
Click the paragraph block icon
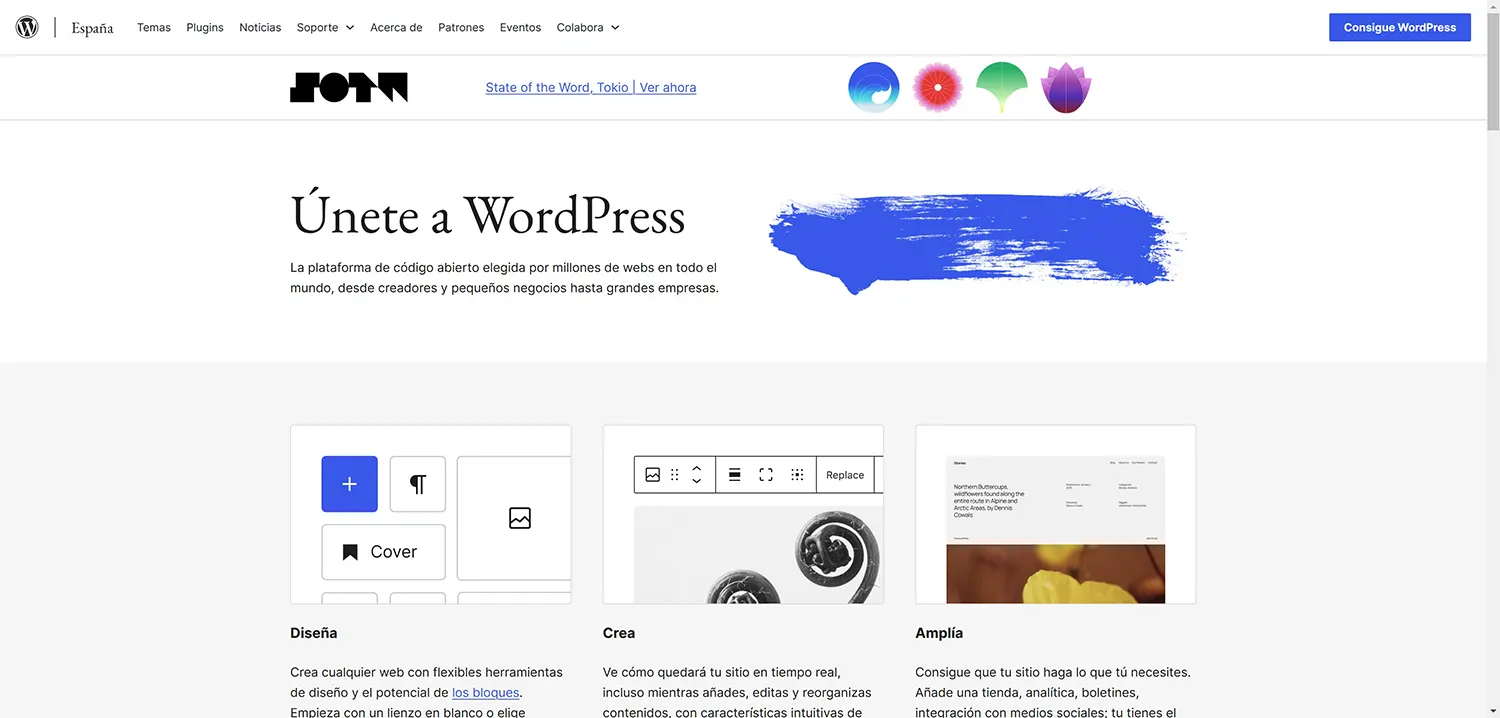pos(417,484)
